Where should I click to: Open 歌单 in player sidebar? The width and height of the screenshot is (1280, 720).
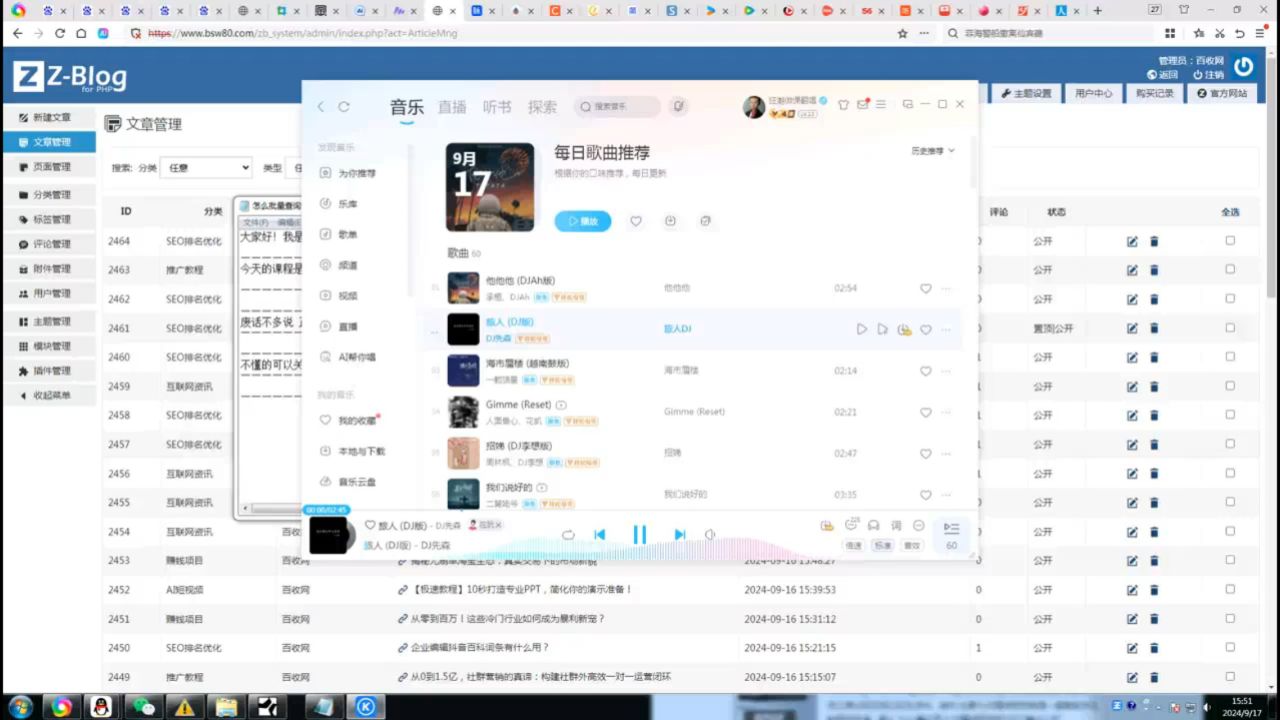click(338, 234)
